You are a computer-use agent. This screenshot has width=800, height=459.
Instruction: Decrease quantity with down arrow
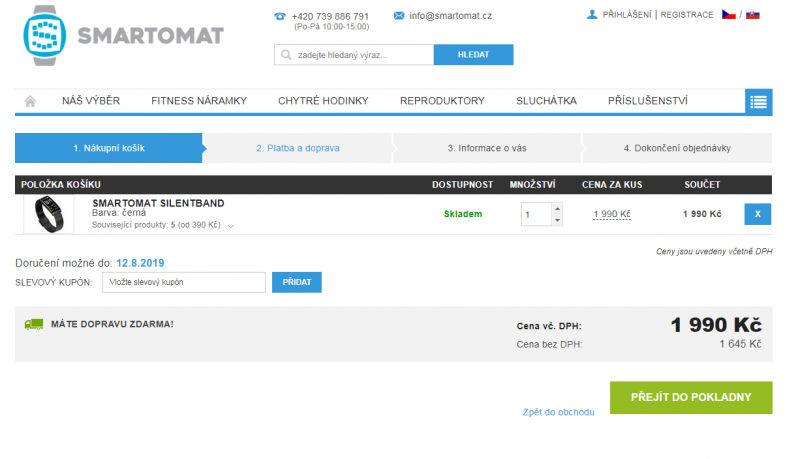point(557,220)
